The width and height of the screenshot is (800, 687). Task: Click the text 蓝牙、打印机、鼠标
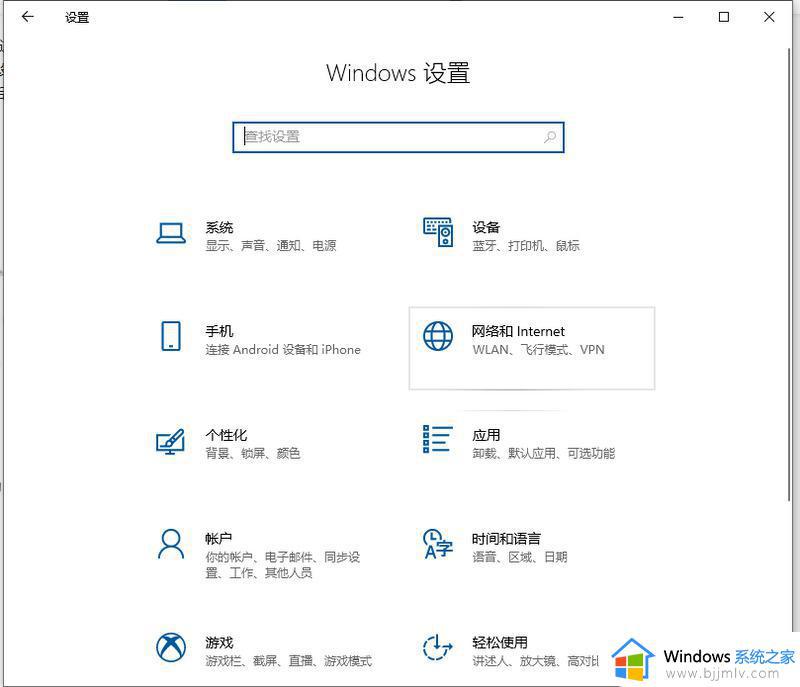(526, 246)
